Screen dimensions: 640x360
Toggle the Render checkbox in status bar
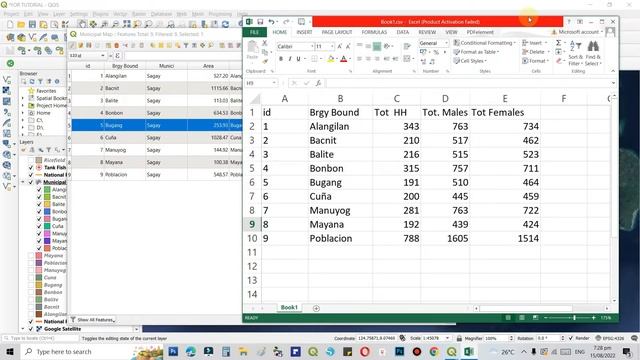[x=571, y=338]
